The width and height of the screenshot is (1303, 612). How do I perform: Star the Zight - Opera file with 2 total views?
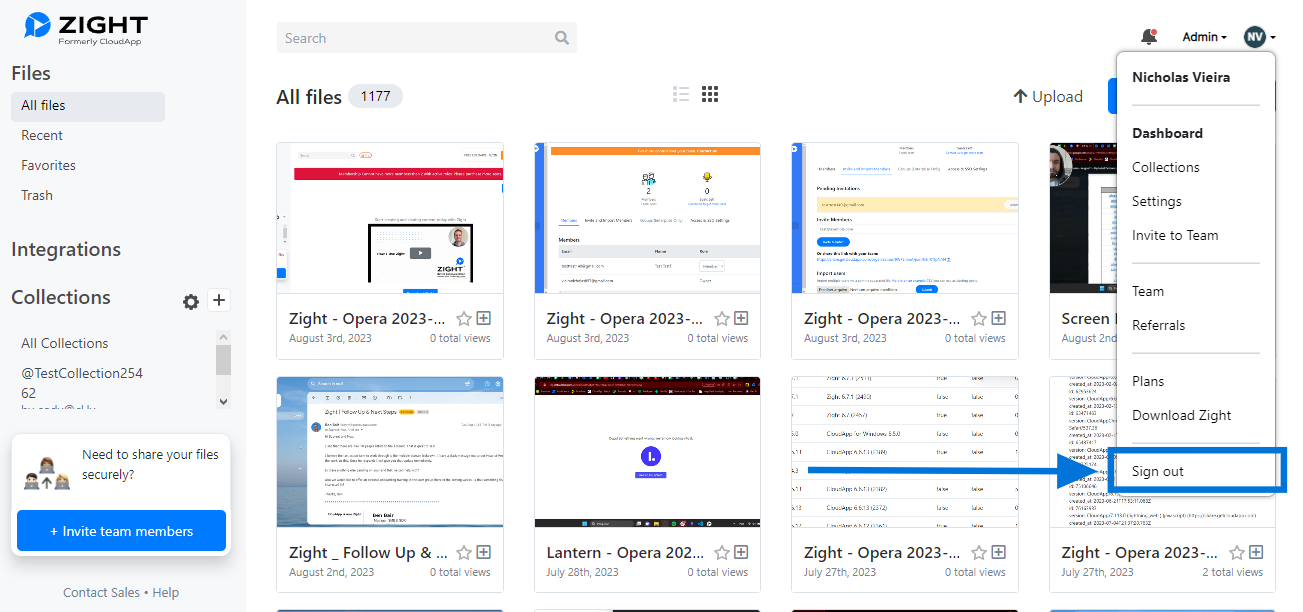point(1237,552)
